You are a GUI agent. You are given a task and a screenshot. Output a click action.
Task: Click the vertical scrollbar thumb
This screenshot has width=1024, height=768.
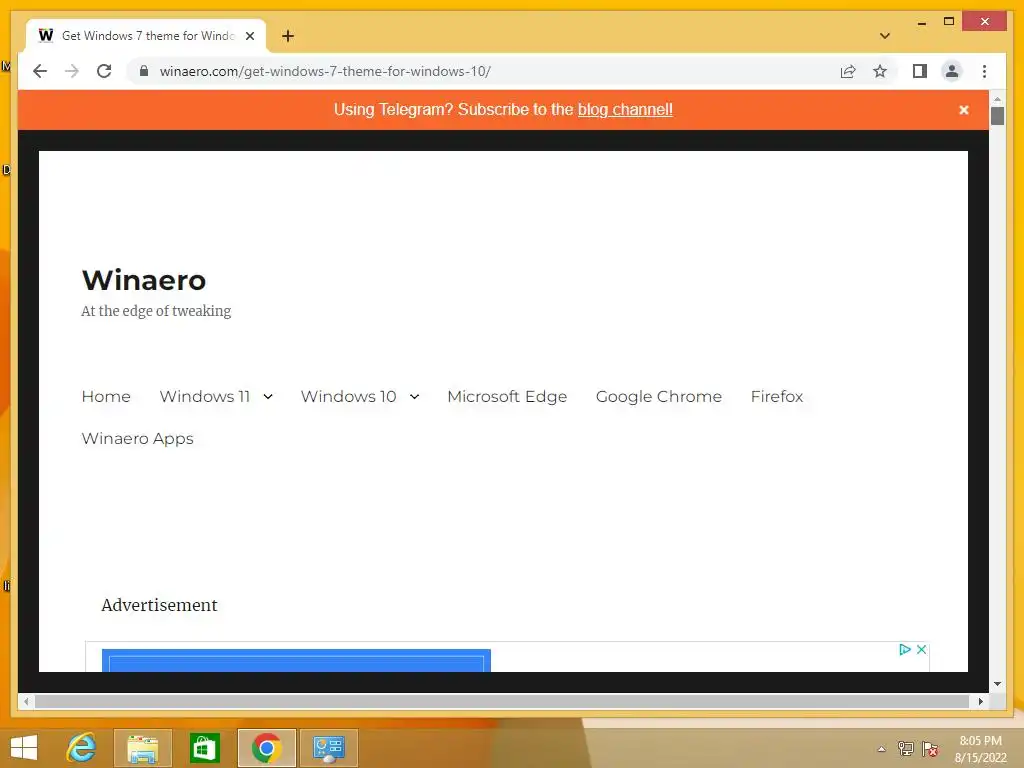(x=997, y=116)
